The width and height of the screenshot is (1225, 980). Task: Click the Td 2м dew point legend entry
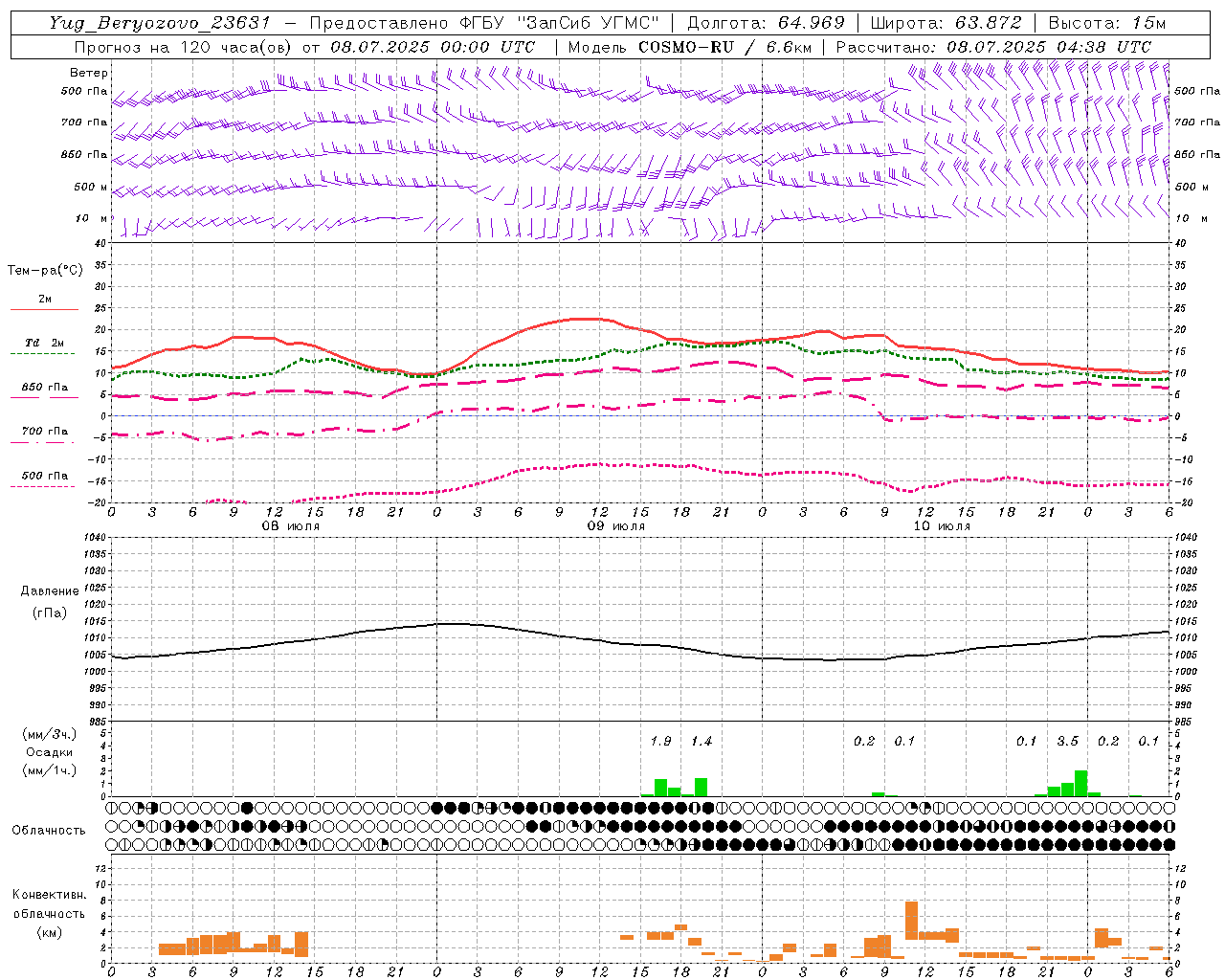pyautogui.click(x=44, y=343)
